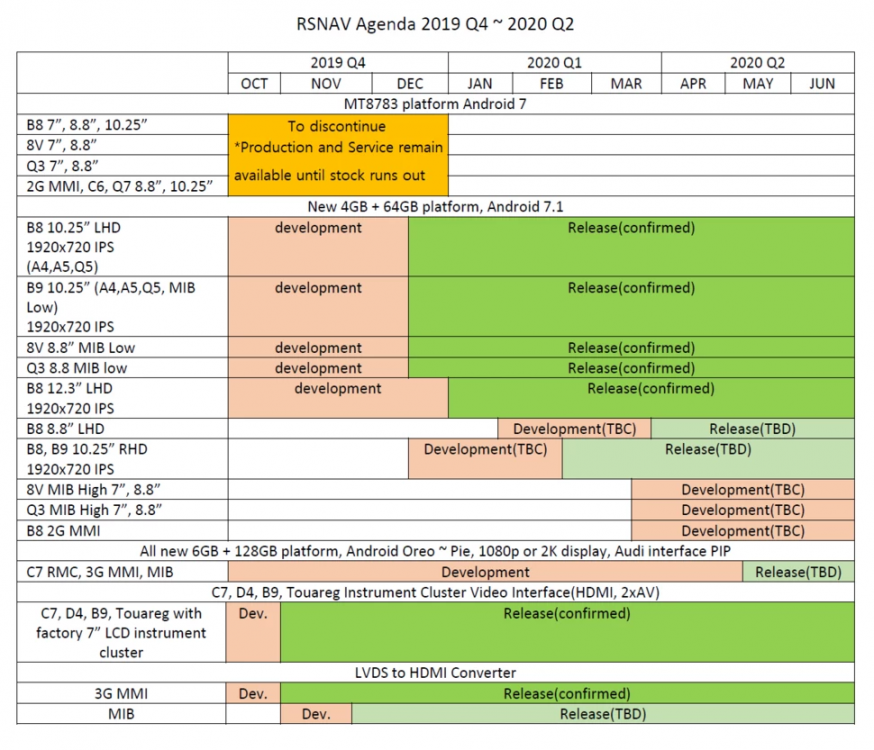Image resolution: width=874 pixels, height=750 pixels.
Task: Select the New 4GB + 64GB platform section row
Action: pos(435,207)
